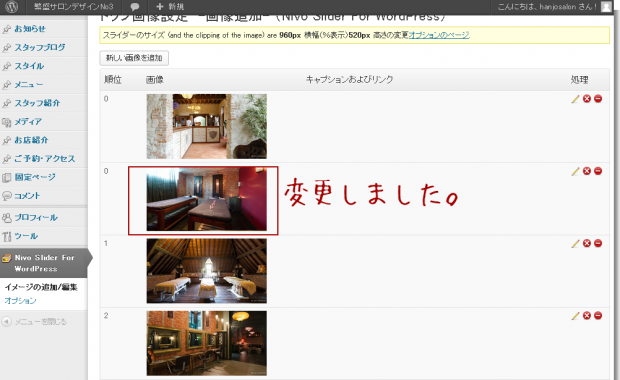Open the hanjosalon user greeting menu
This screenshot has width=620, height=380.
(x=547, y=7)
